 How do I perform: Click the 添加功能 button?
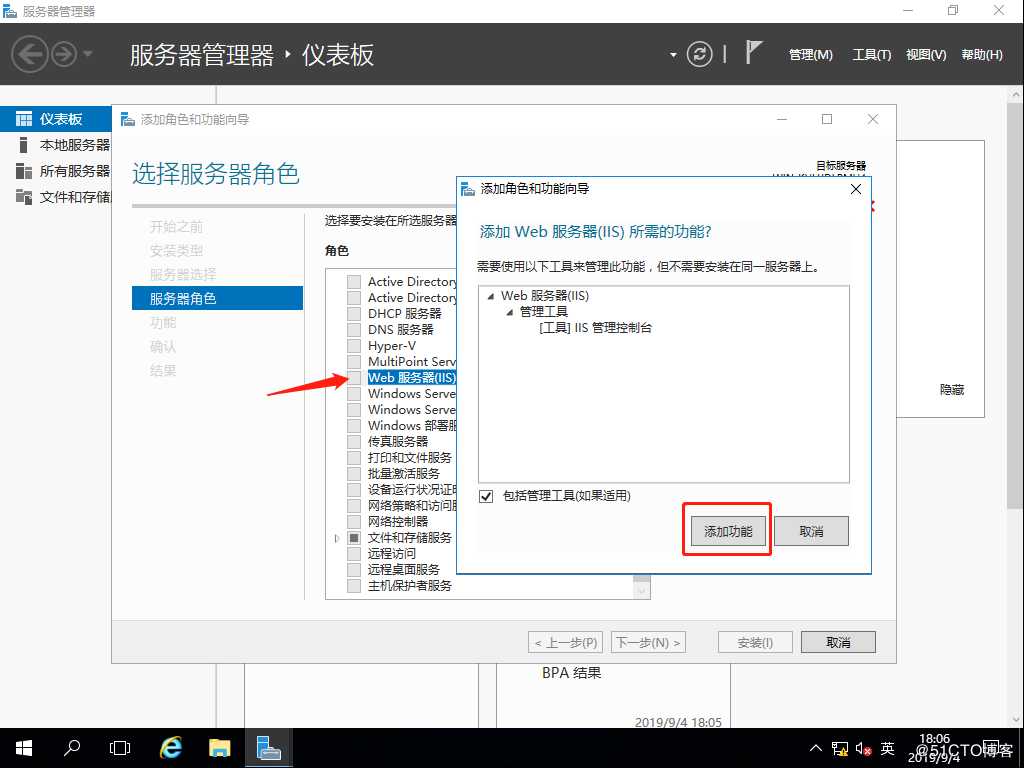(728, 532)
